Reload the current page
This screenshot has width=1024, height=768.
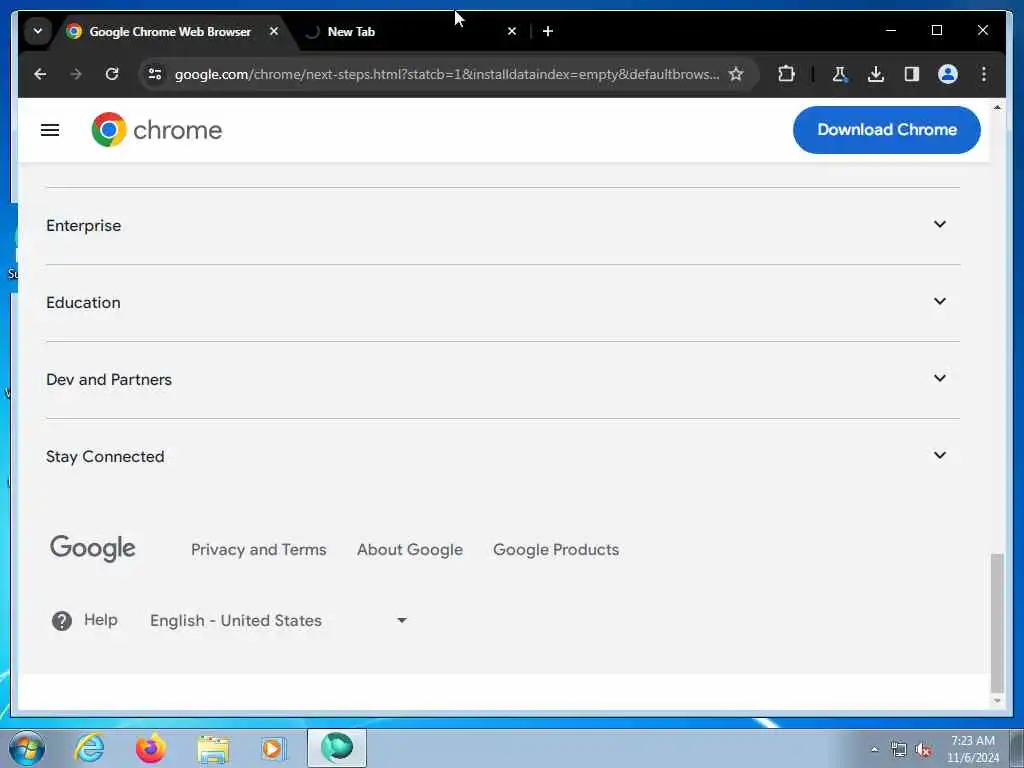(112, 74)
